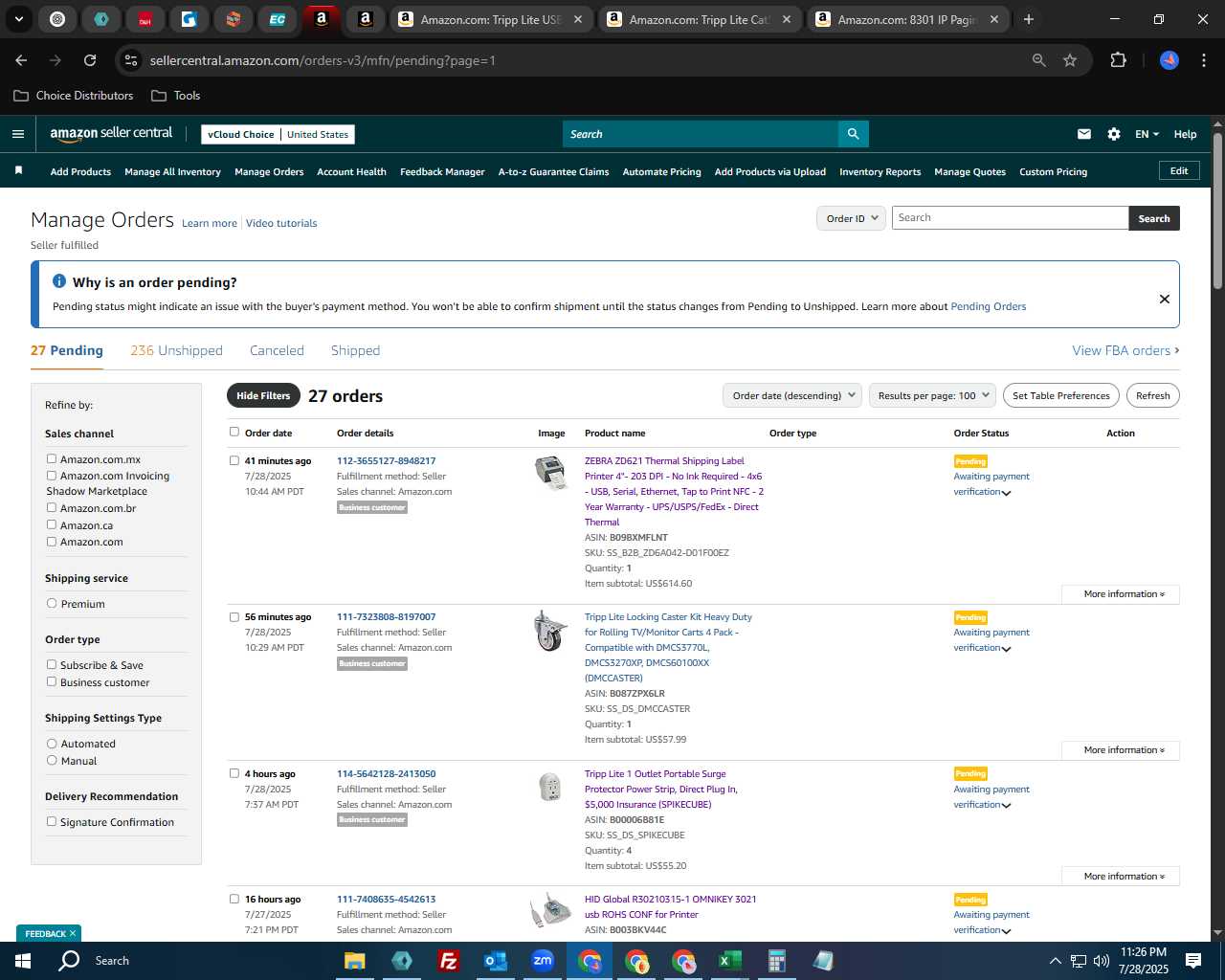The image size is (1225, 980).
Task: Check the Subscribe & Save order type
Action: click(52, 664)
